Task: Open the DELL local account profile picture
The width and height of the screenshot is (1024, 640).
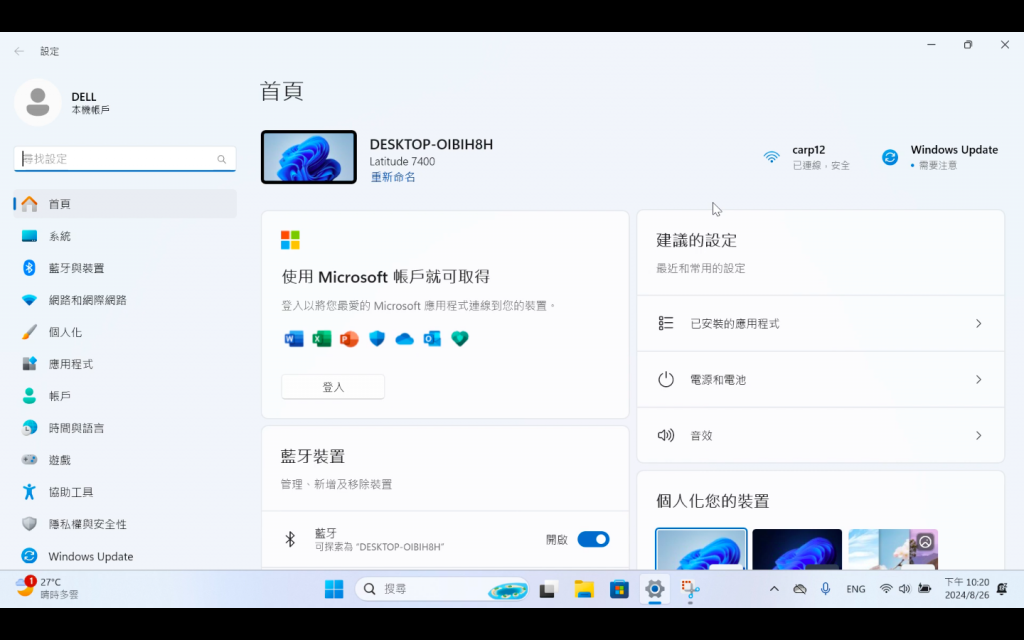Action: click(38, 103)
